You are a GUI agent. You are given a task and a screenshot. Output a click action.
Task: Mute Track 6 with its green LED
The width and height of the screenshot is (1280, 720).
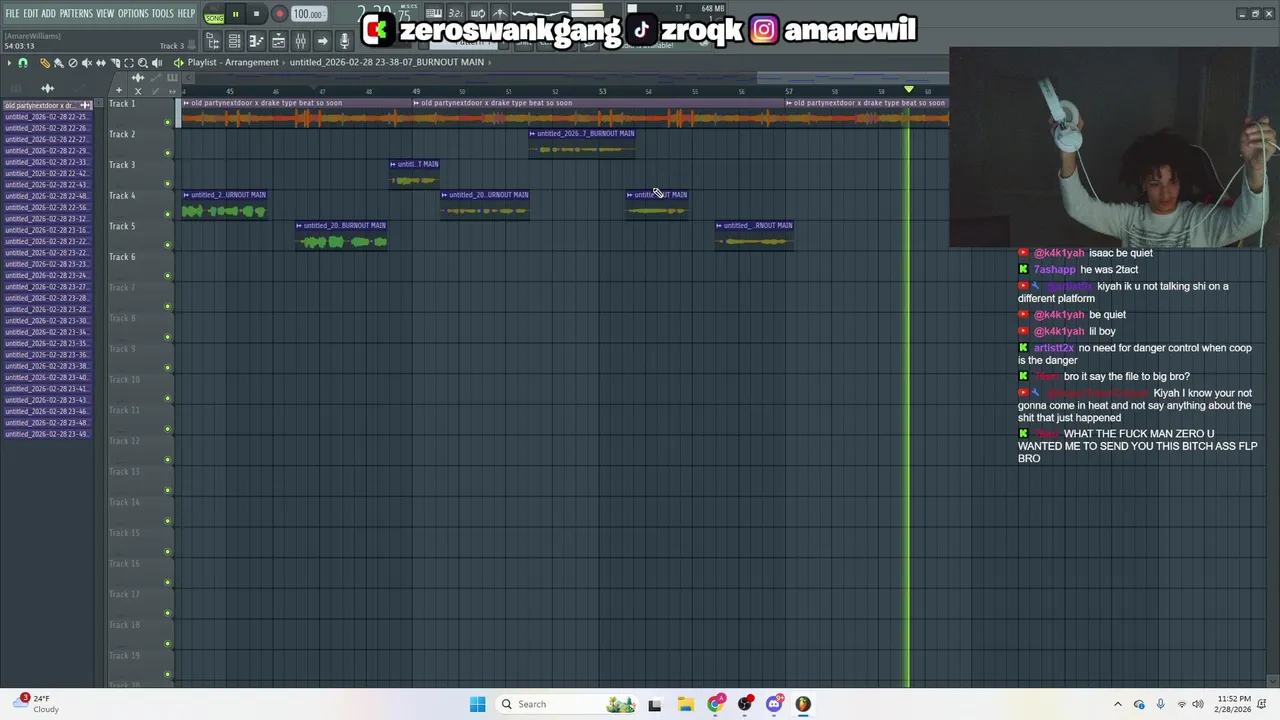point(168,276)
